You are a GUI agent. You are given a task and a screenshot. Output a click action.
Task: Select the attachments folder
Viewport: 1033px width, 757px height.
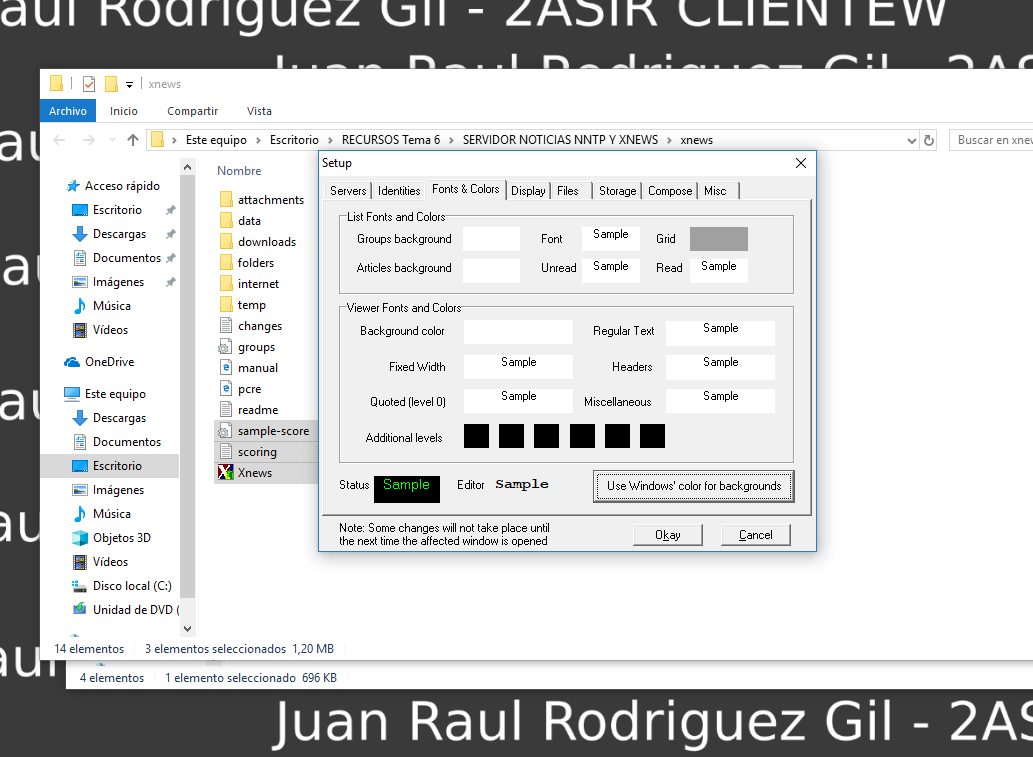click(x=271, y=200)
